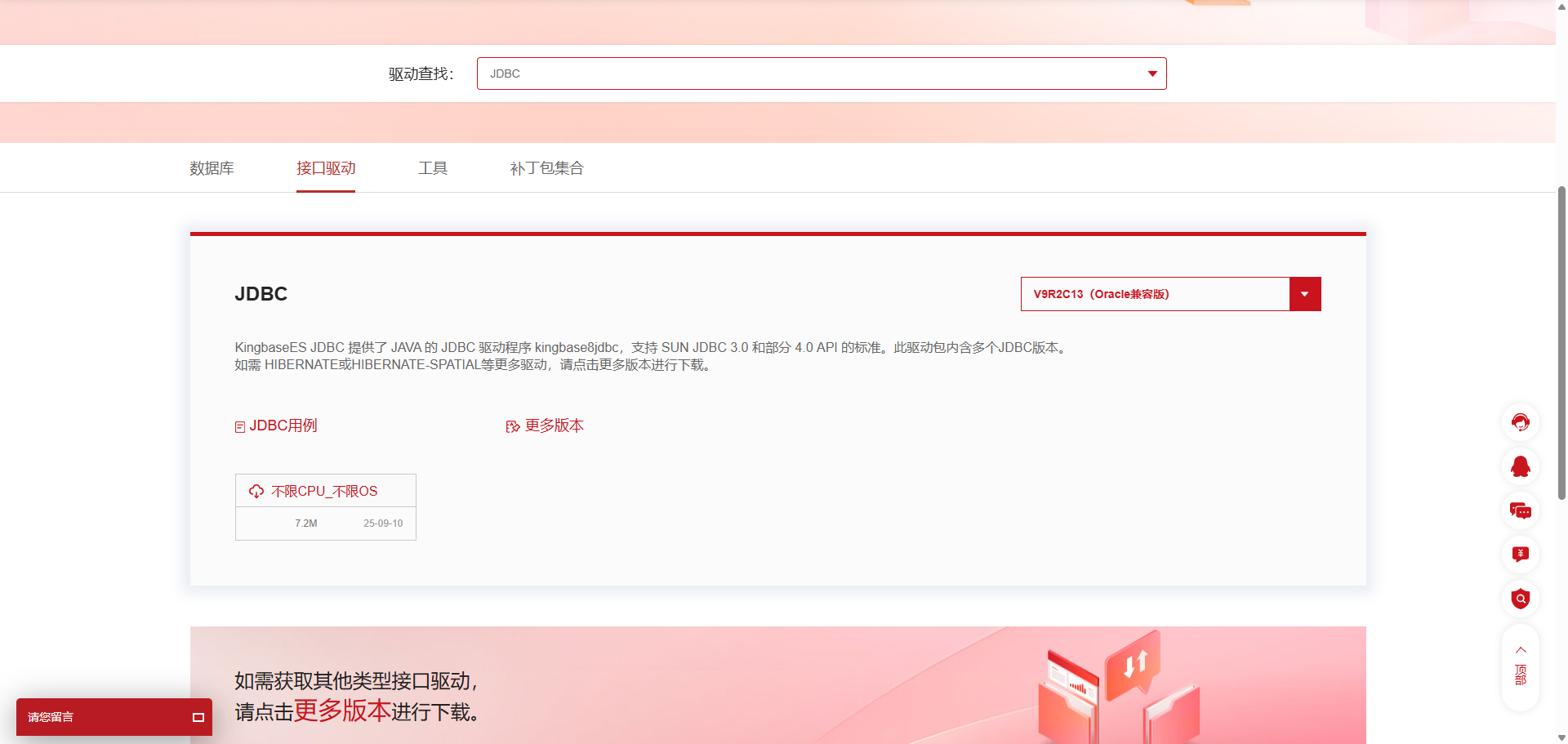Open the yen price inquiry icon

pos(1520,555)
